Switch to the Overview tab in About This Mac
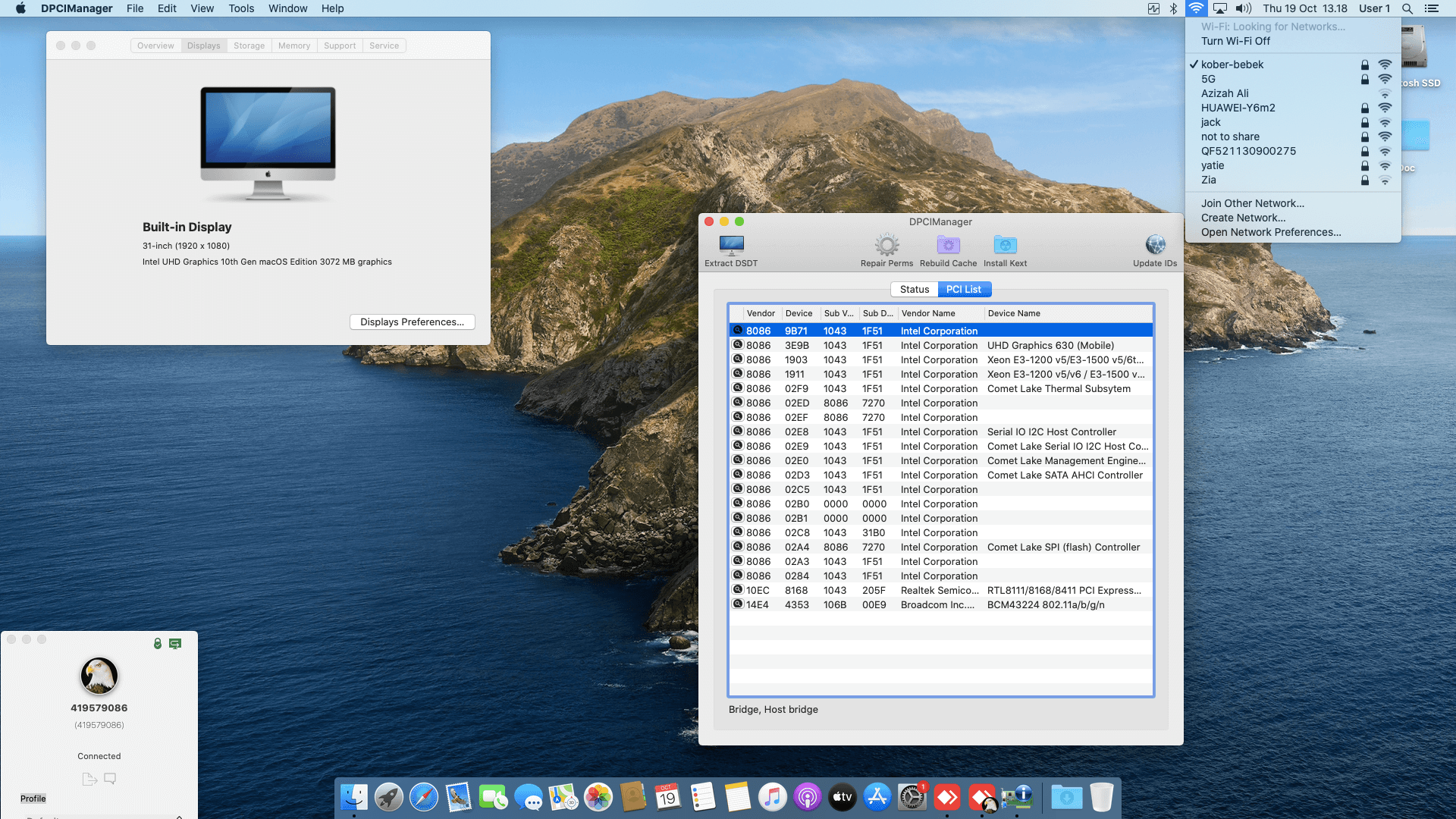Screen dimensions: 1456x819 coord(155,45)
